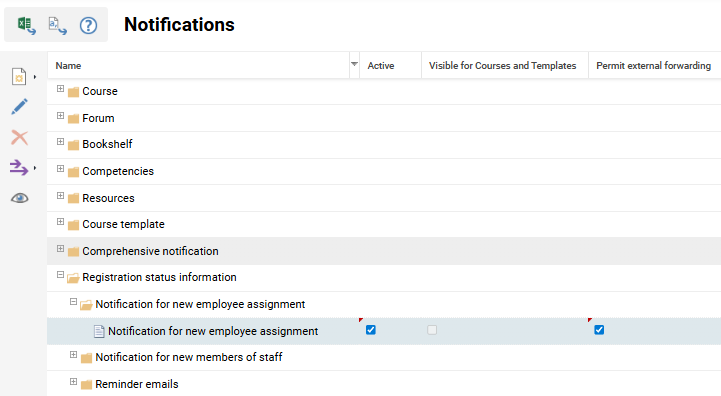Click the red X delete icon

coord(19,138)
